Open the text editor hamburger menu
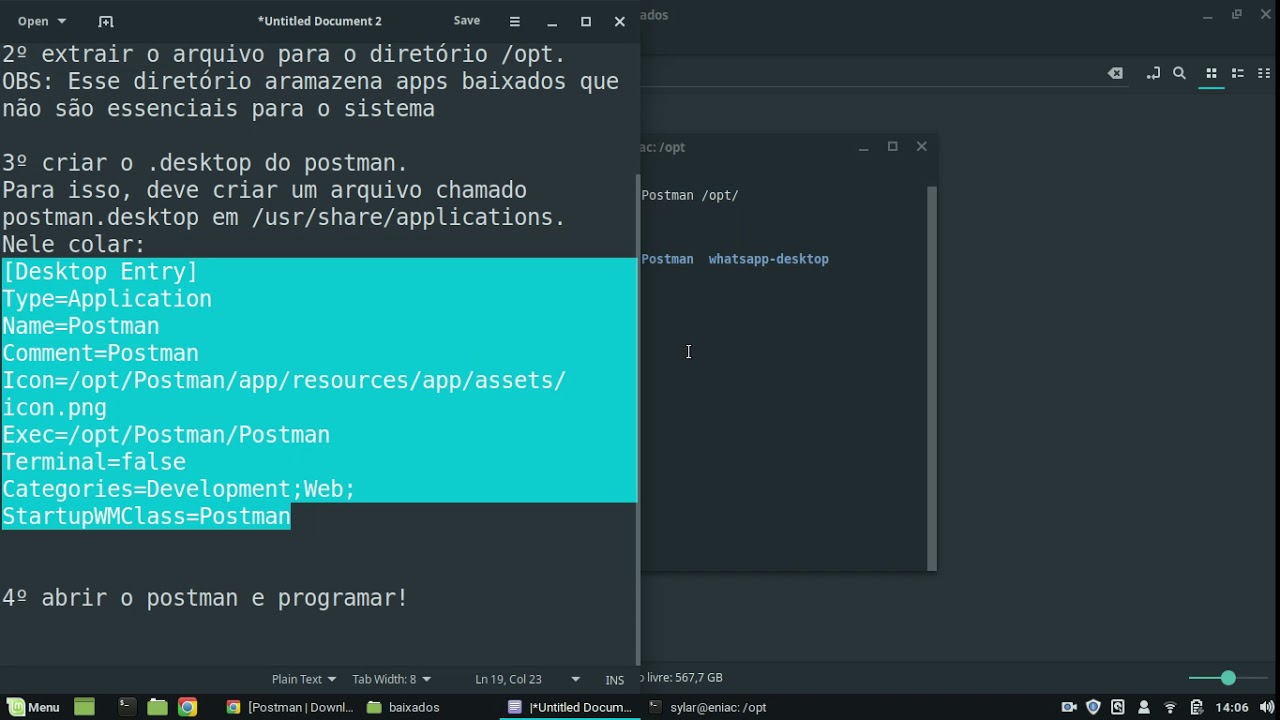 point(515,21)
